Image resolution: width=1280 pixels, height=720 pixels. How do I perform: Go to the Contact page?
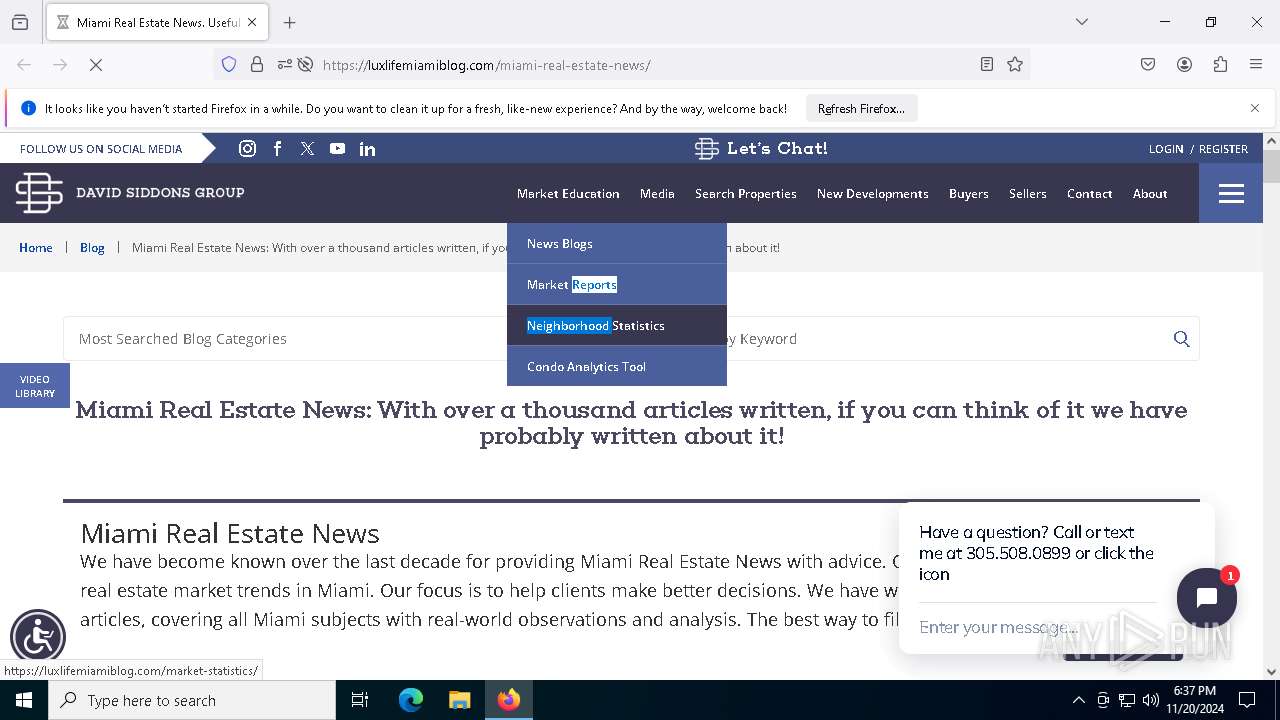pos(1089,193)
